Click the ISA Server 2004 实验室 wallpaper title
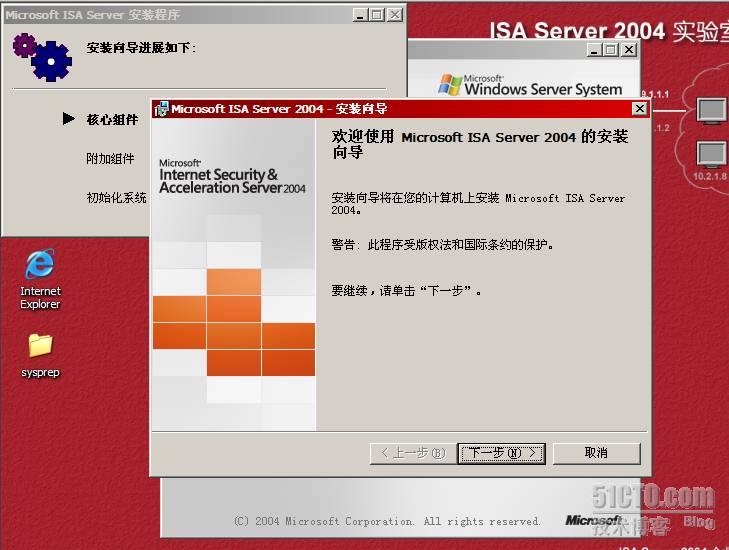 point(609,32)
